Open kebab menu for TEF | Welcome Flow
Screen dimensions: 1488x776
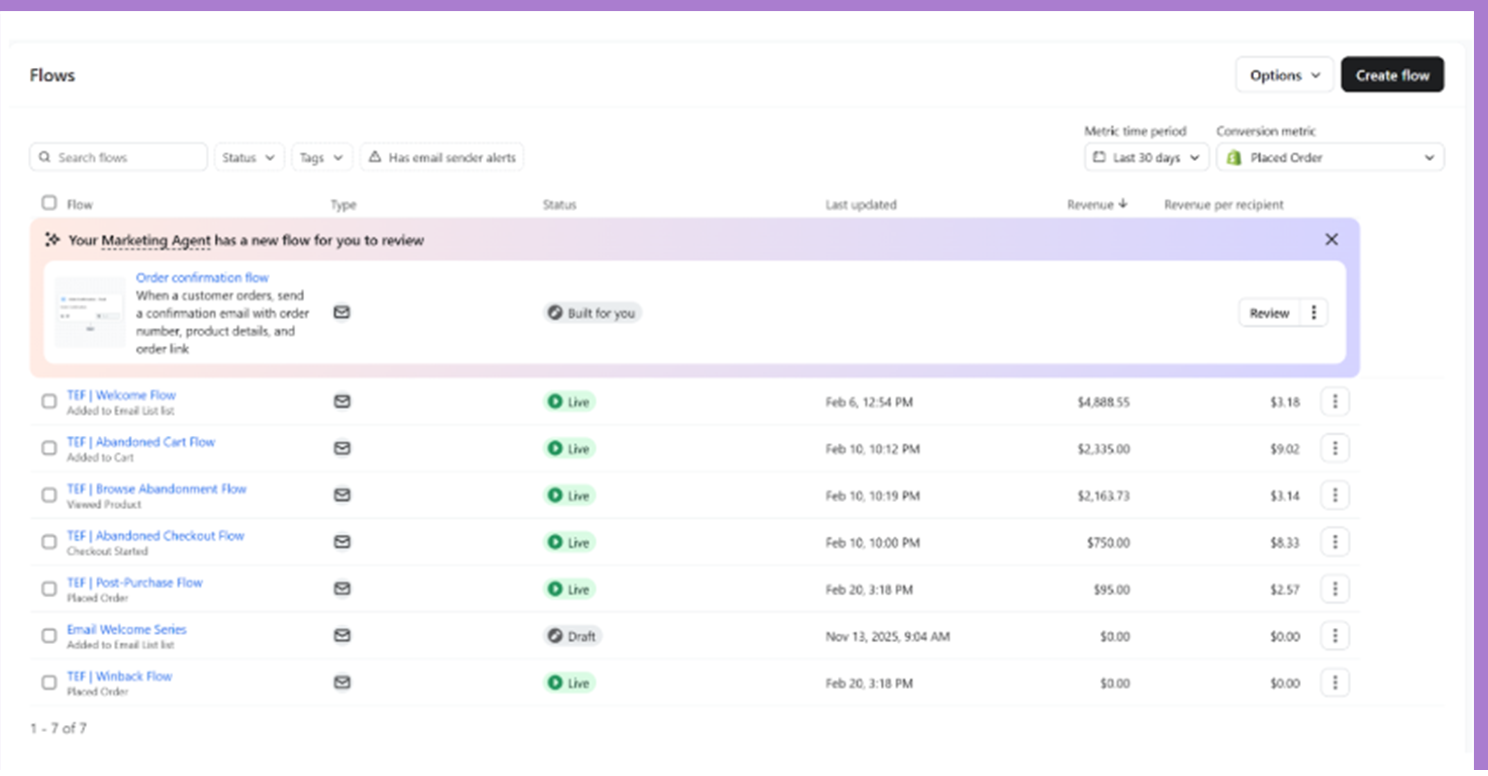click(1335, 402)
